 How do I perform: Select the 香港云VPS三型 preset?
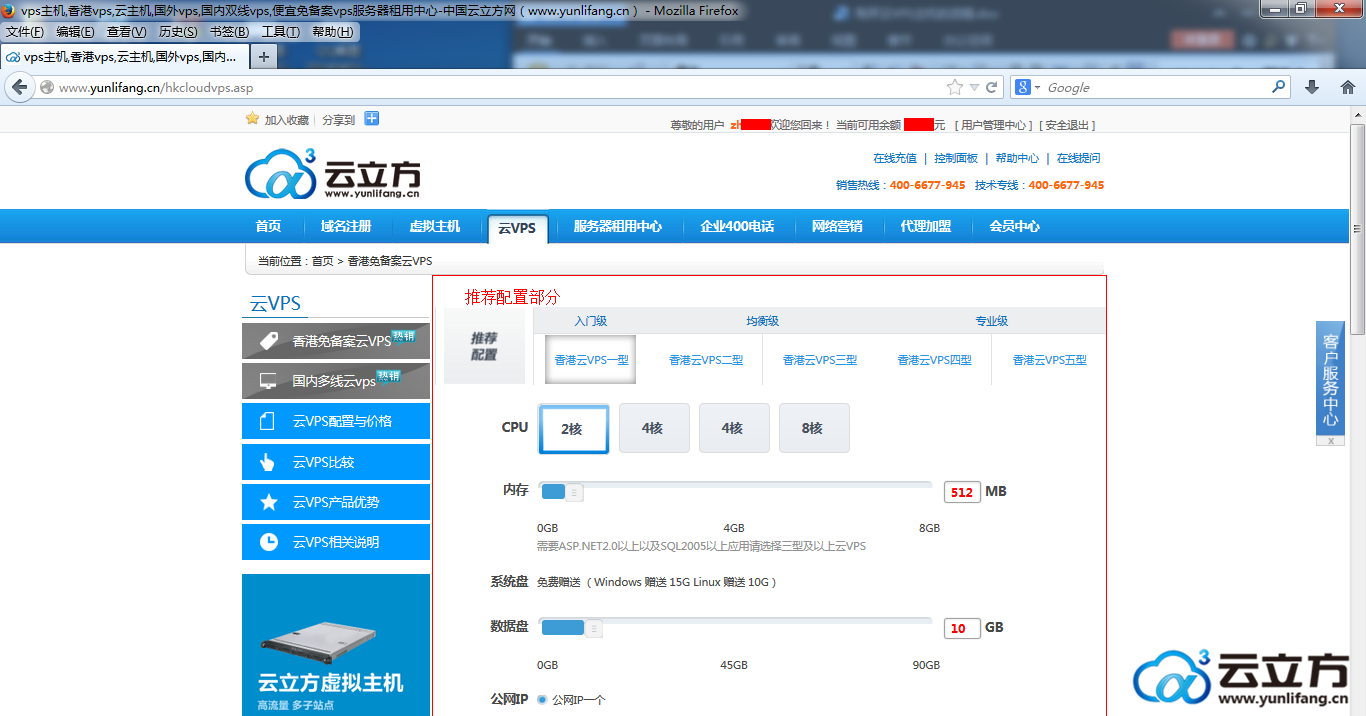click(x=820, y=360)
